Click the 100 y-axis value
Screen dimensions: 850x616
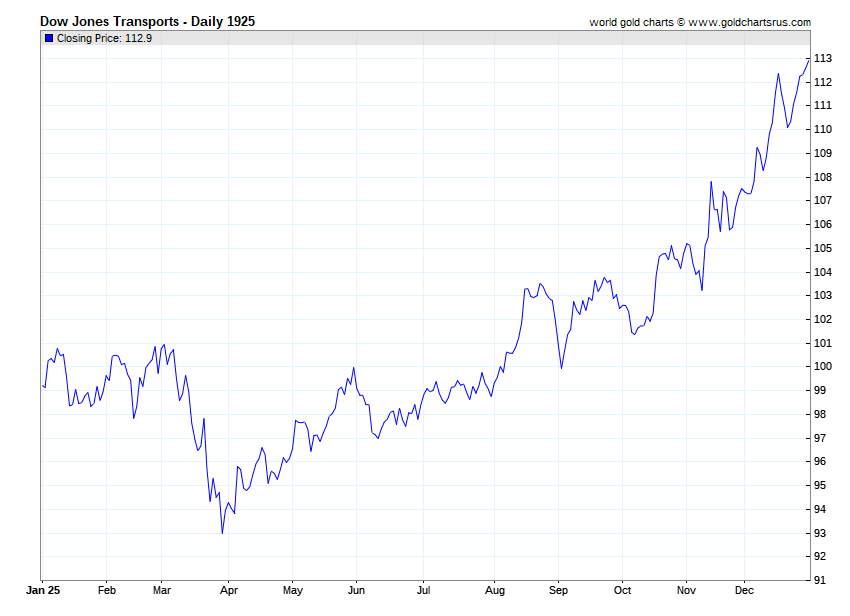click(823, 367)
